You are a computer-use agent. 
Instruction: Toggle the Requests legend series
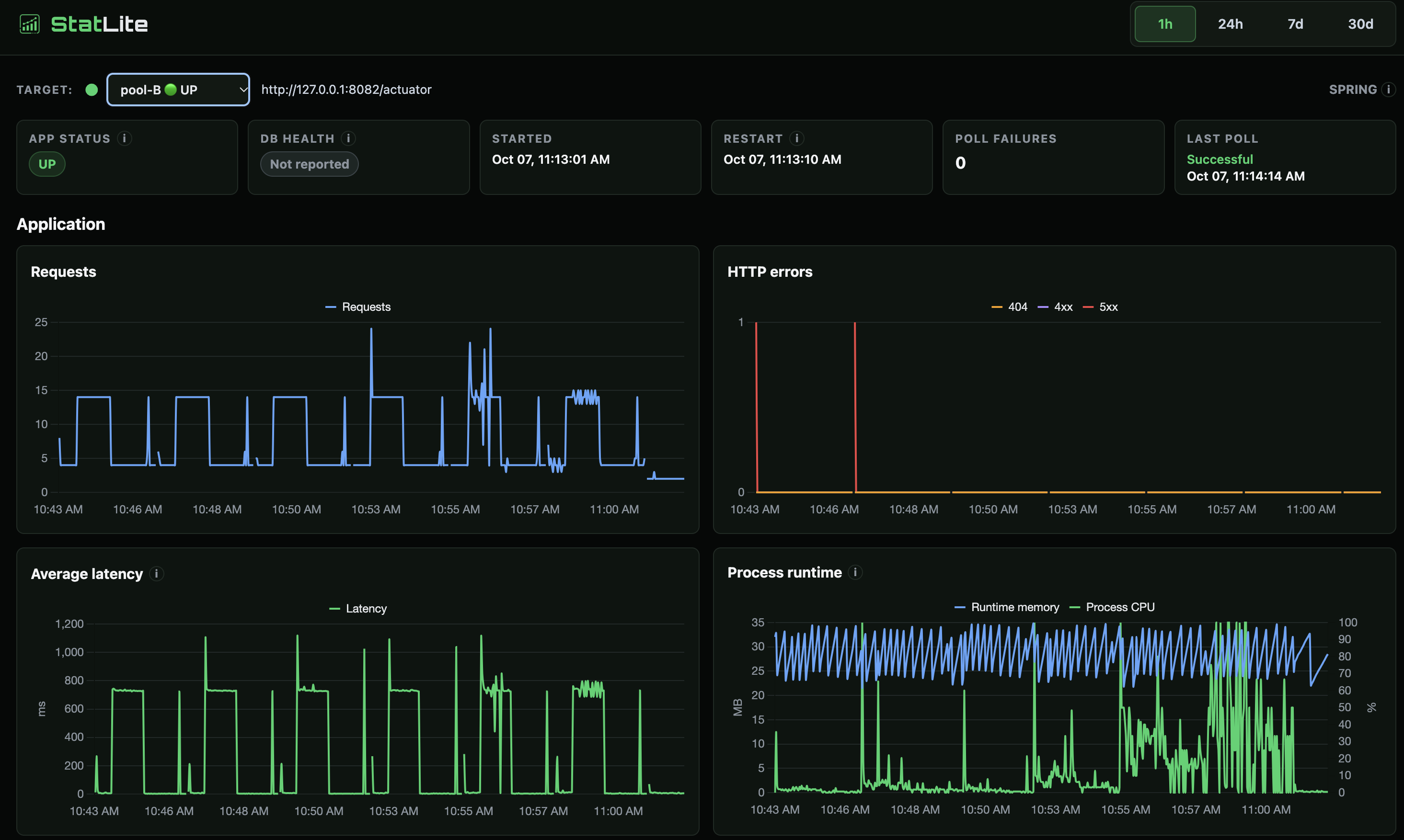(x=358, y=307)
